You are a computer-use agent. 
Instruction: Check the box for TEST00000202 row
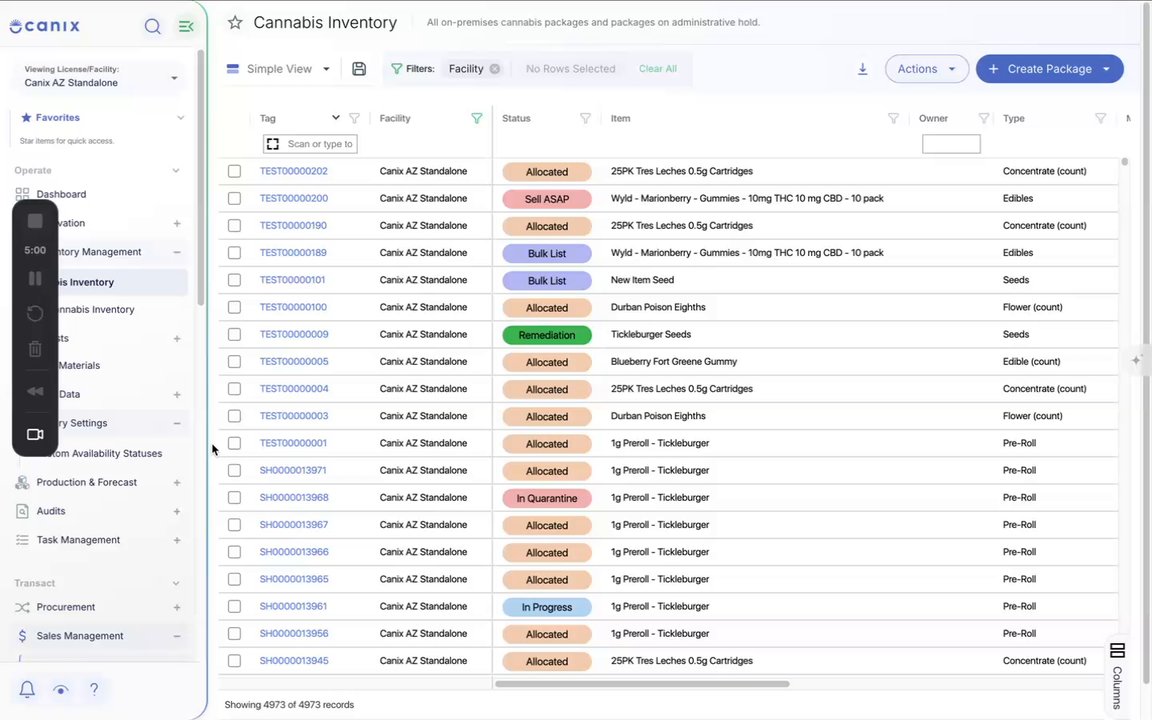coord(234,171)
